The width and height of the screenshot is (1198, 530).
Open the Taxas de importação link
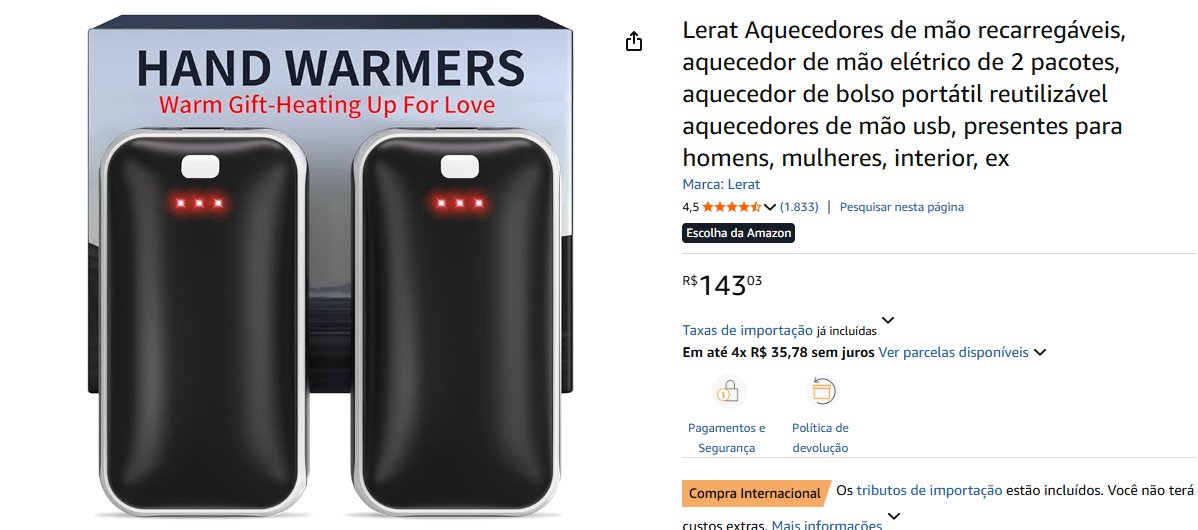click(x=747, y=331)
